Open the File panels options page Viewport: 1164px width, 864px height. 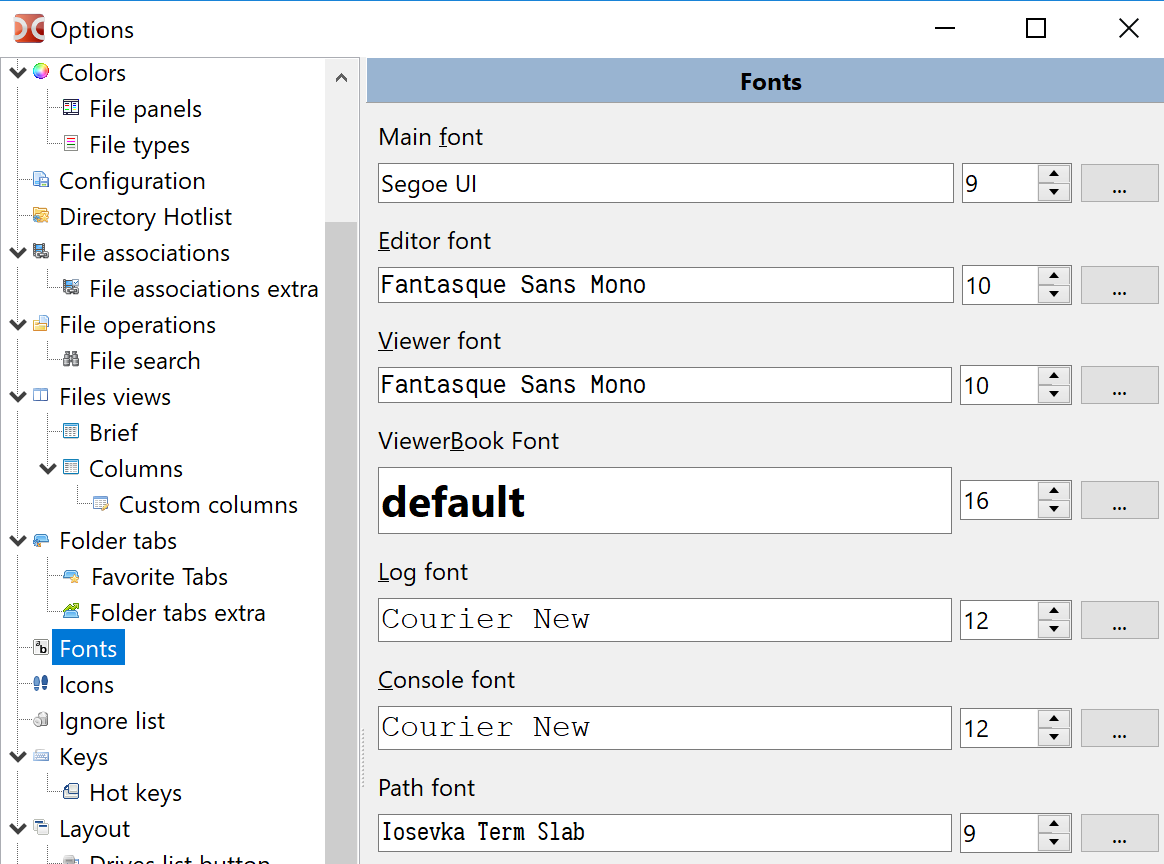click(145, 109)
